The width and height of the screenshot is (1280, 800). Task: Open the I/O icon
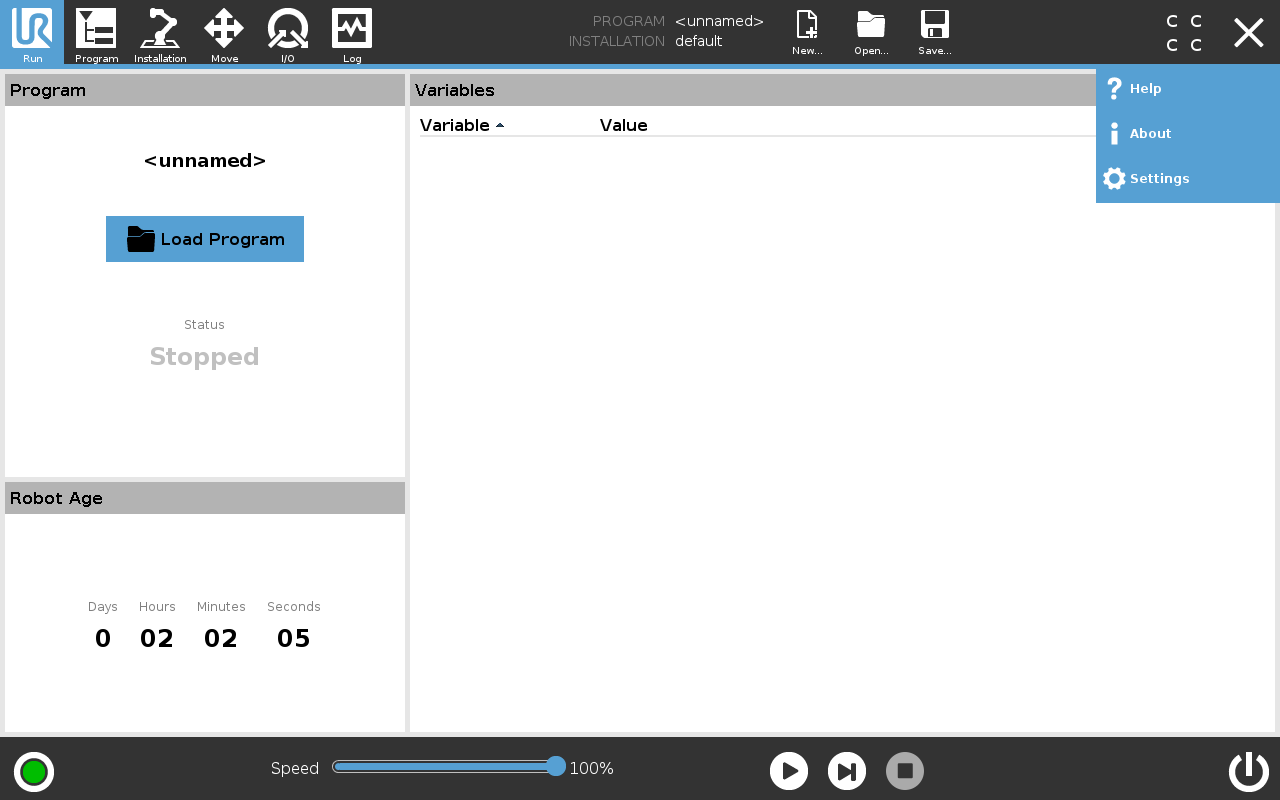click(288, 32)
